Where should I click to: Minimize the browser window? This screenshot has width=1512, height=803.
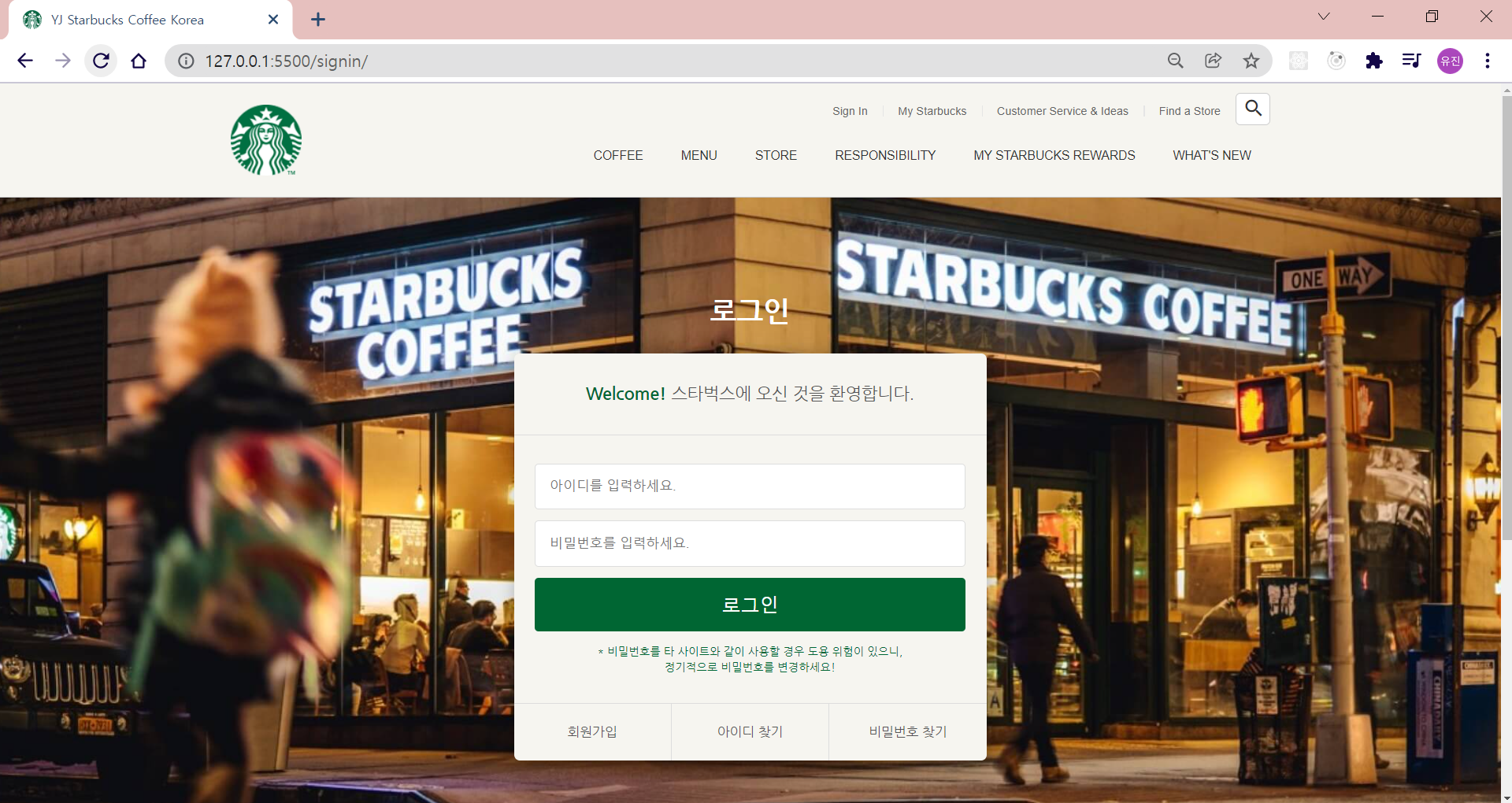click(1377, 17)
